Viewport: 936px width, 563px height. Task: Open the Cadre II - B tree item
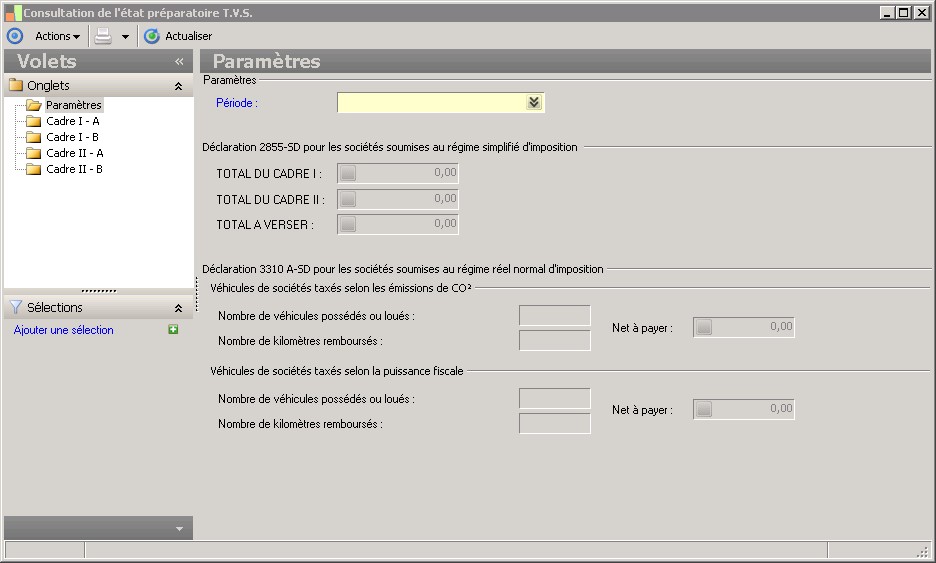(74, 169)
